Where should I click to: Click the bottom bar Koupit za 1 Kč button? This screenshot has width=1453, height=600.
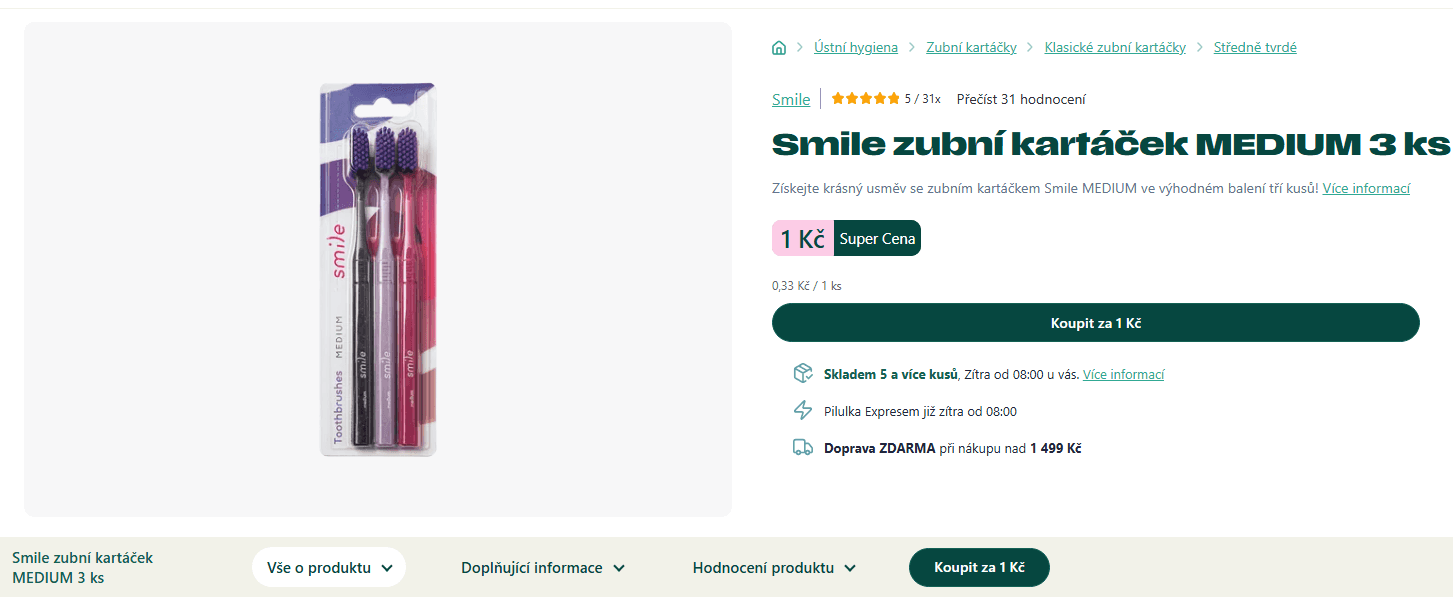(978, 567)
